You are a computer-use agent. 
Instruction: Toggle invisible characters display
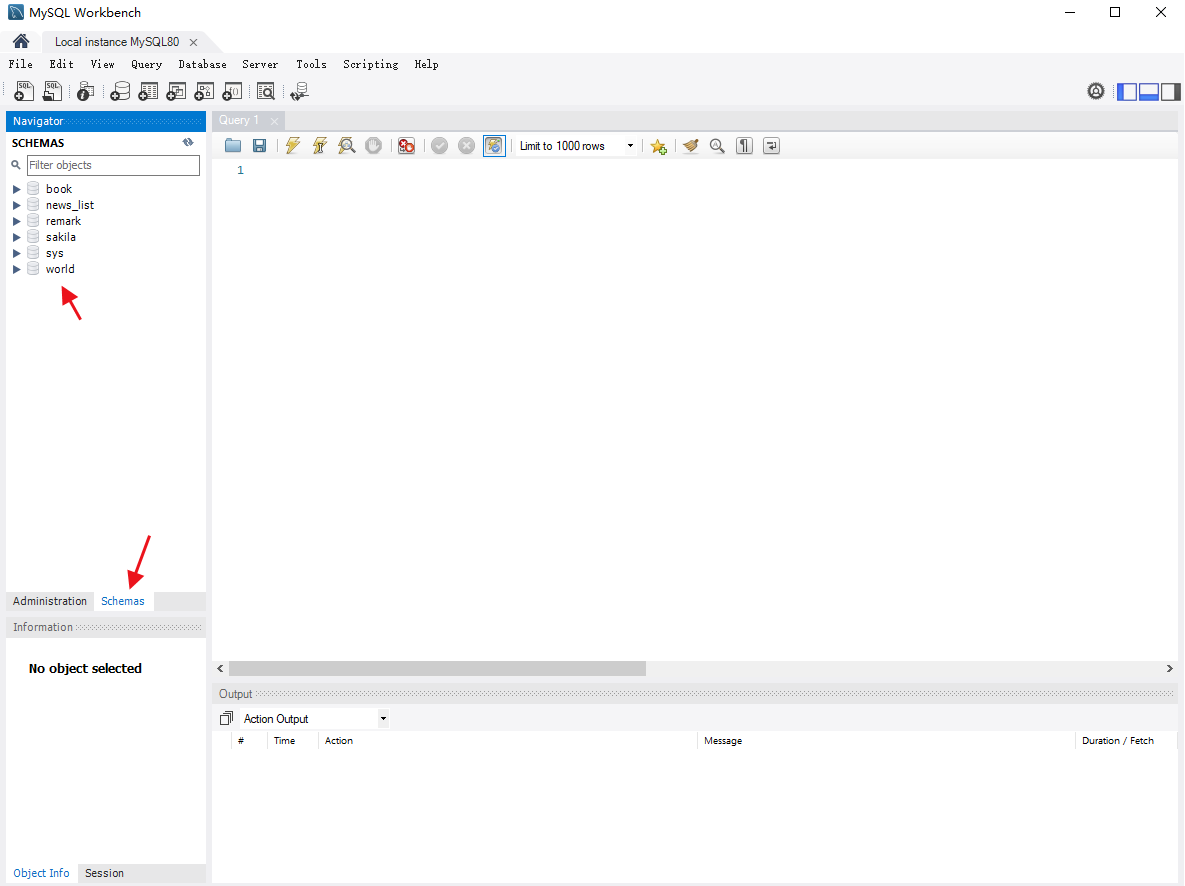(x=744, y=146)
